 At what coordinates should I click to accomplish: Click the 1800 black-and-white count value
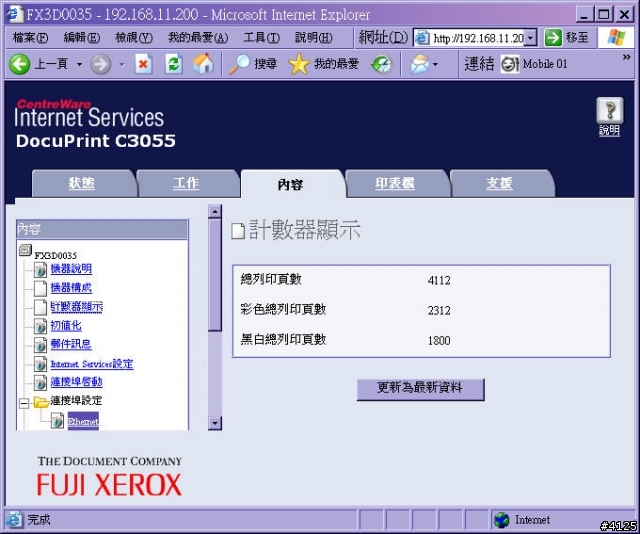(x=439, y=340)
